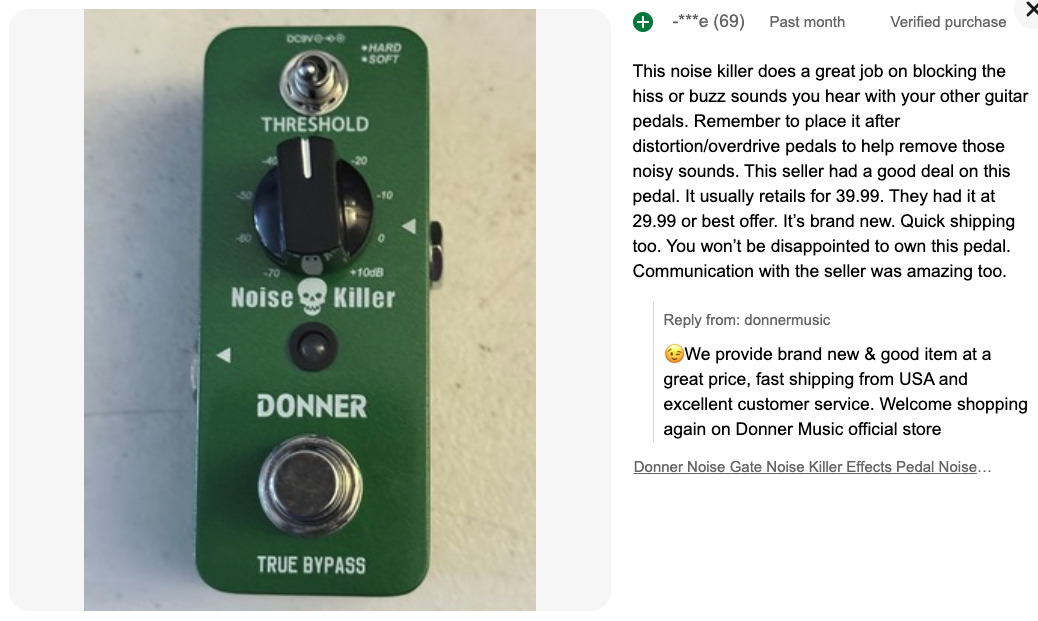The height and width of the screenshot is (621, 1038).
Task: Click the metal footswitch on the pedal
Action: pyautogui.click(x=310, y=485)
